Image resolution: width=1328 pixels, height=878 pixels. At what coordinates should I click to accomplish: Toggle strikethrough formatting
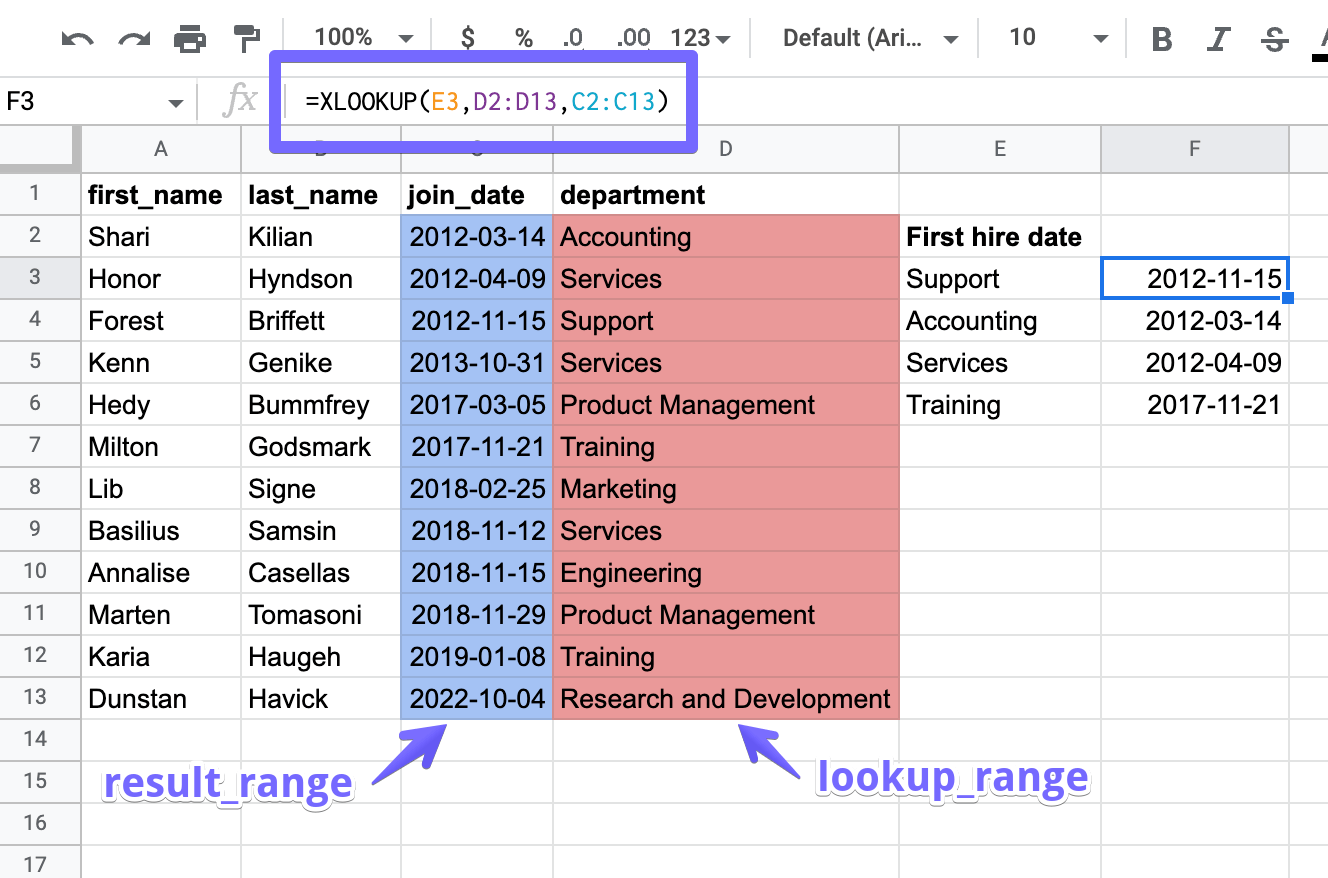1273,37
